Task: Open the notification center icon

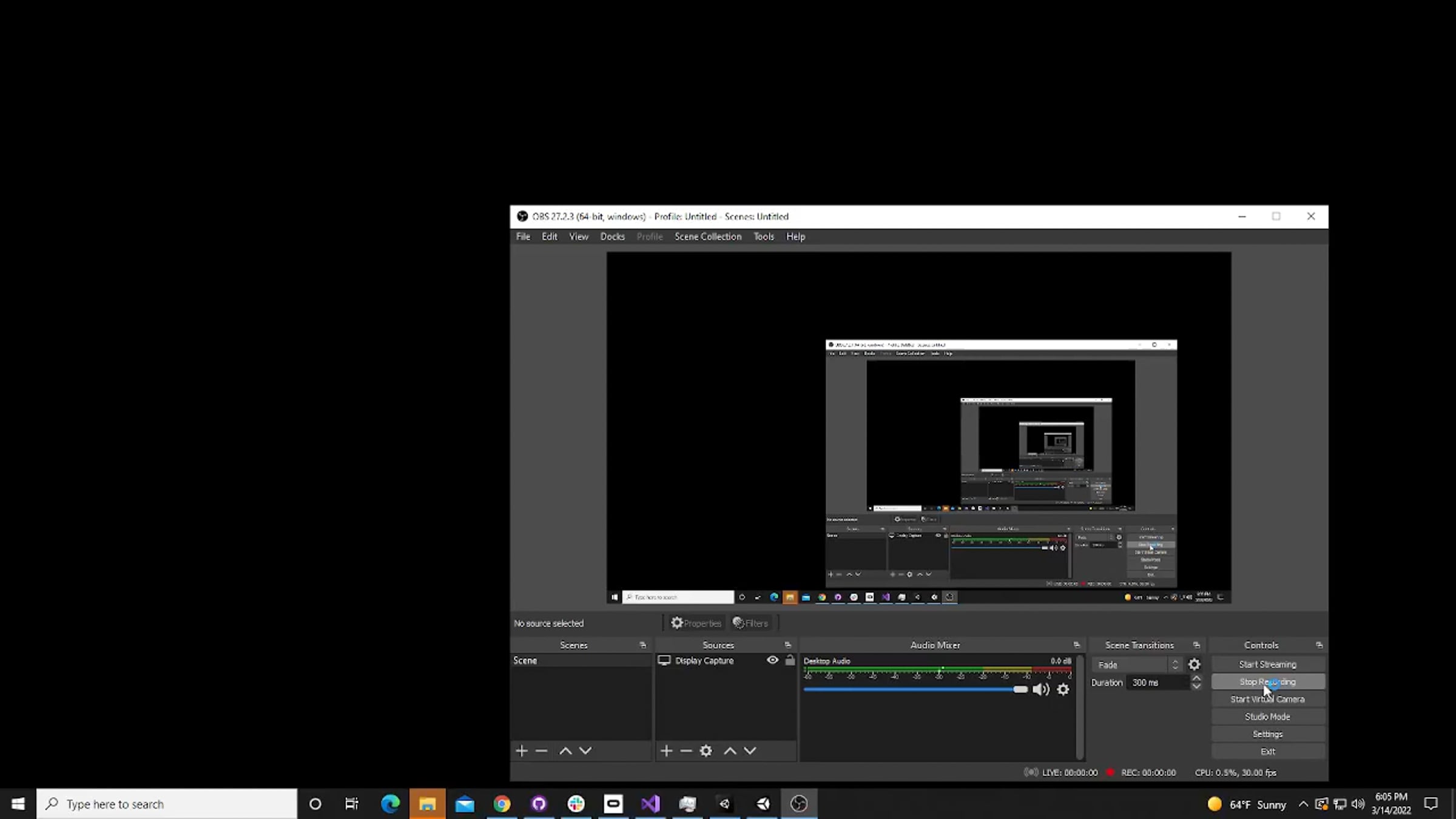Action: 1431,804
